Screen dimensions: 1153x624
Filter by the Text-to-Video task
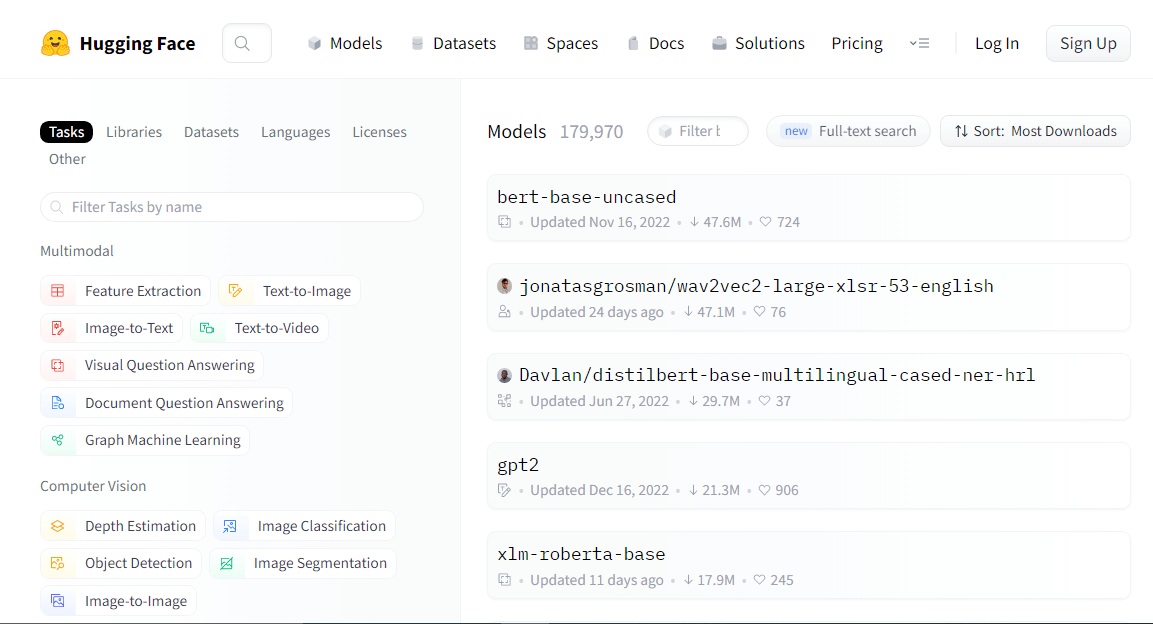pos(260,328)
